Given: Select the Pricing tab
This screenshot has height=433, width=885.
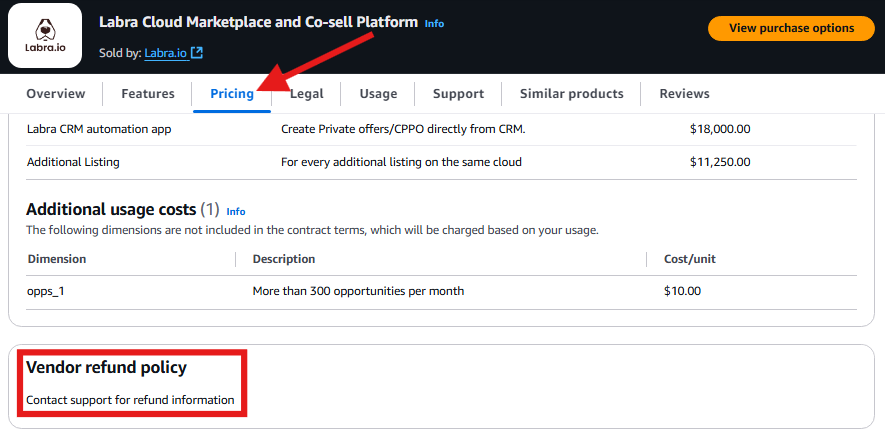Looking at the screenshot, I should (232, 94).
